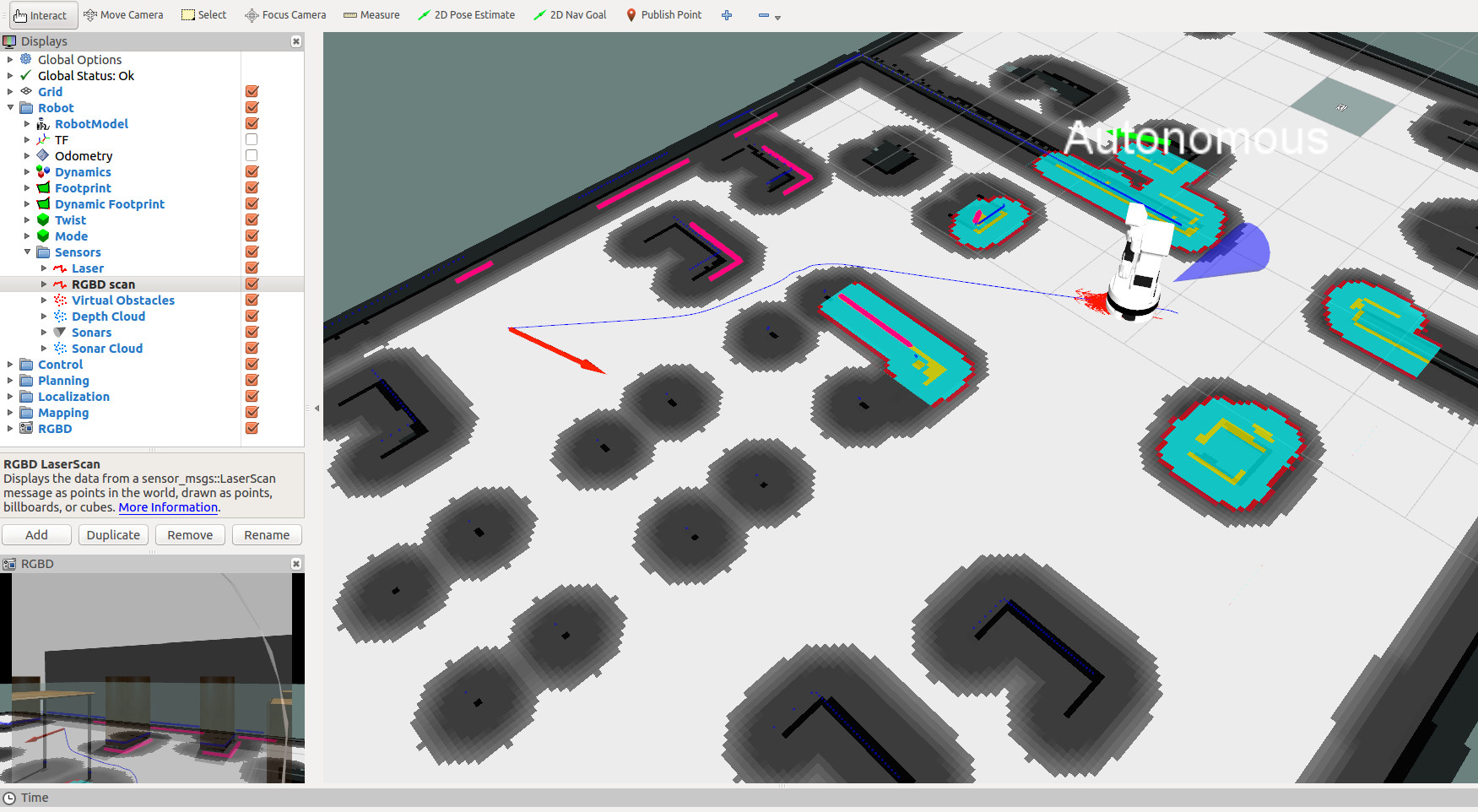Image resolution: width=1478 pixels, height=812 pixels.
Task: Select the Virtual Obstacles display item
Action: (123, 300)
